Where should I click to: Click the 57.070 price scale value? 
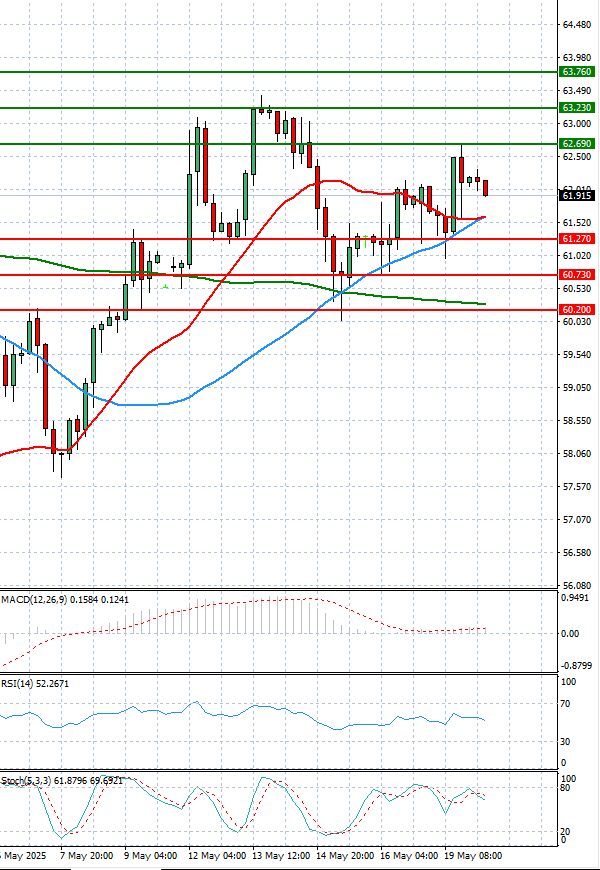576,520
